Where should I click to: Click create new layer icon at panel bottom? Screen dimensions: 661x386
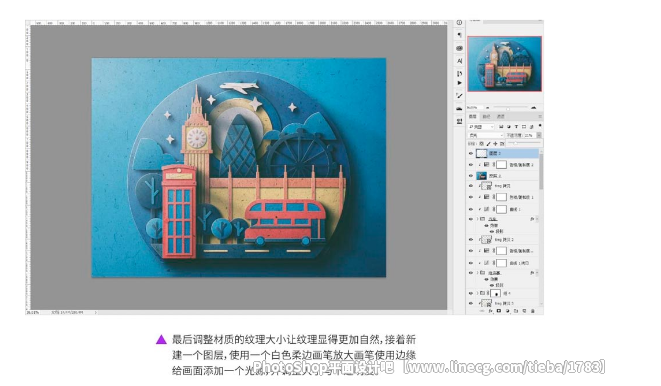[524, 311]
